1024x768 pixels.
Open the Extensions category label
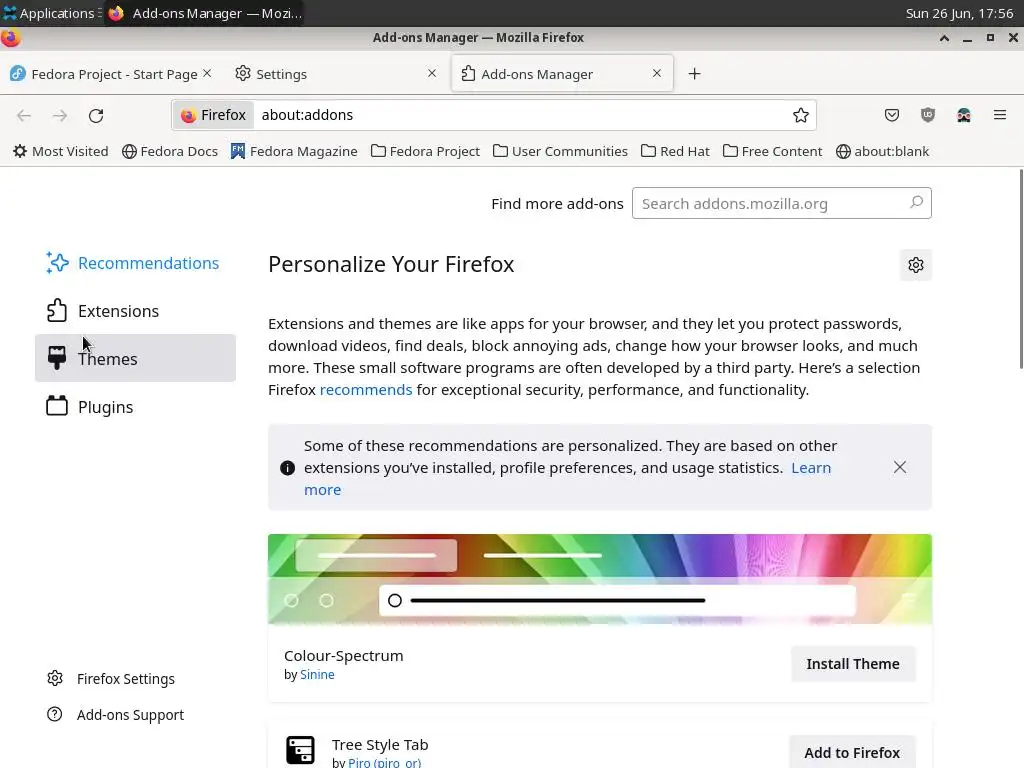click(118, 311)
